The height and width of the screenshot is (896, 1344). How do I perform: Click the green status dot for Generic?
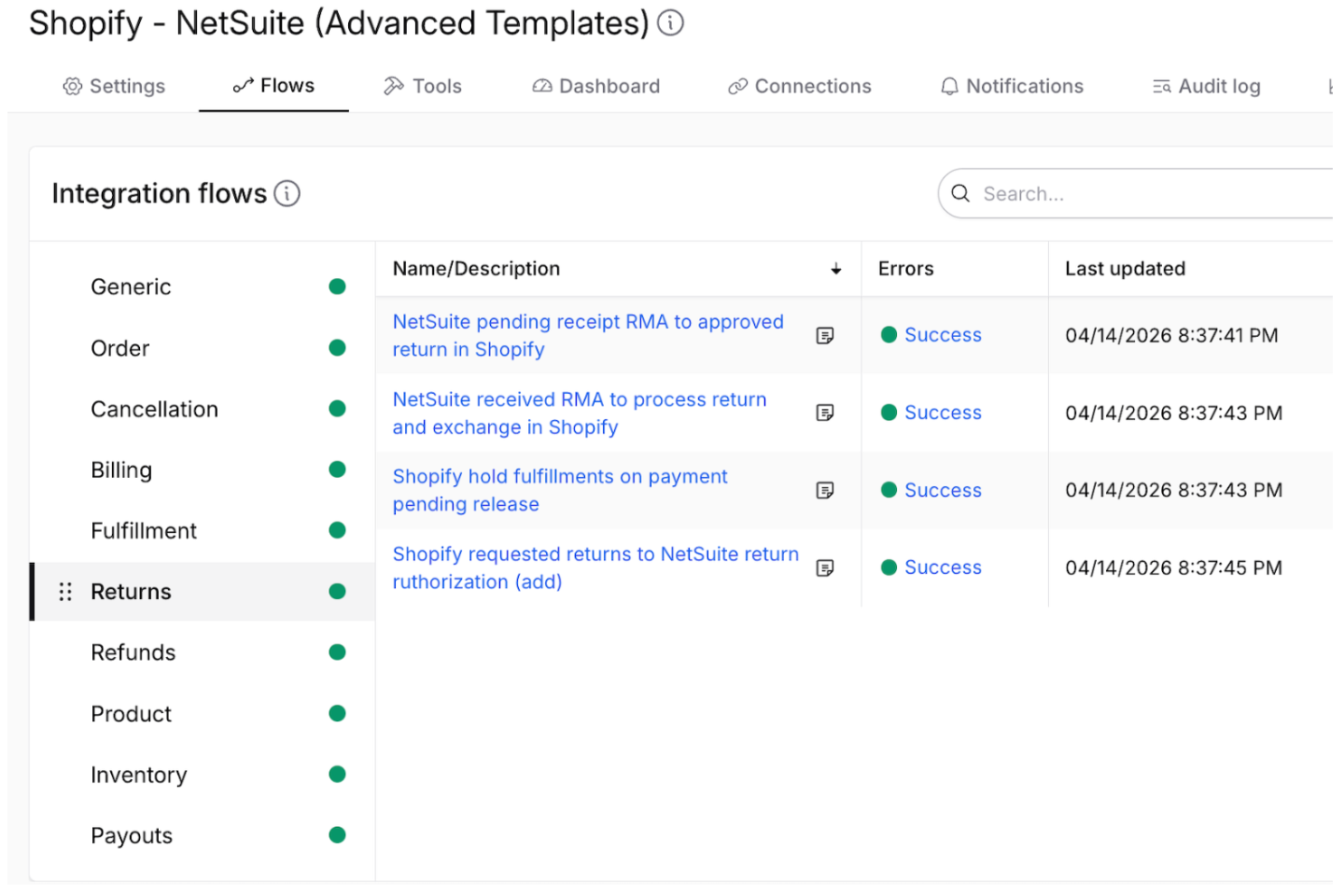338,287
